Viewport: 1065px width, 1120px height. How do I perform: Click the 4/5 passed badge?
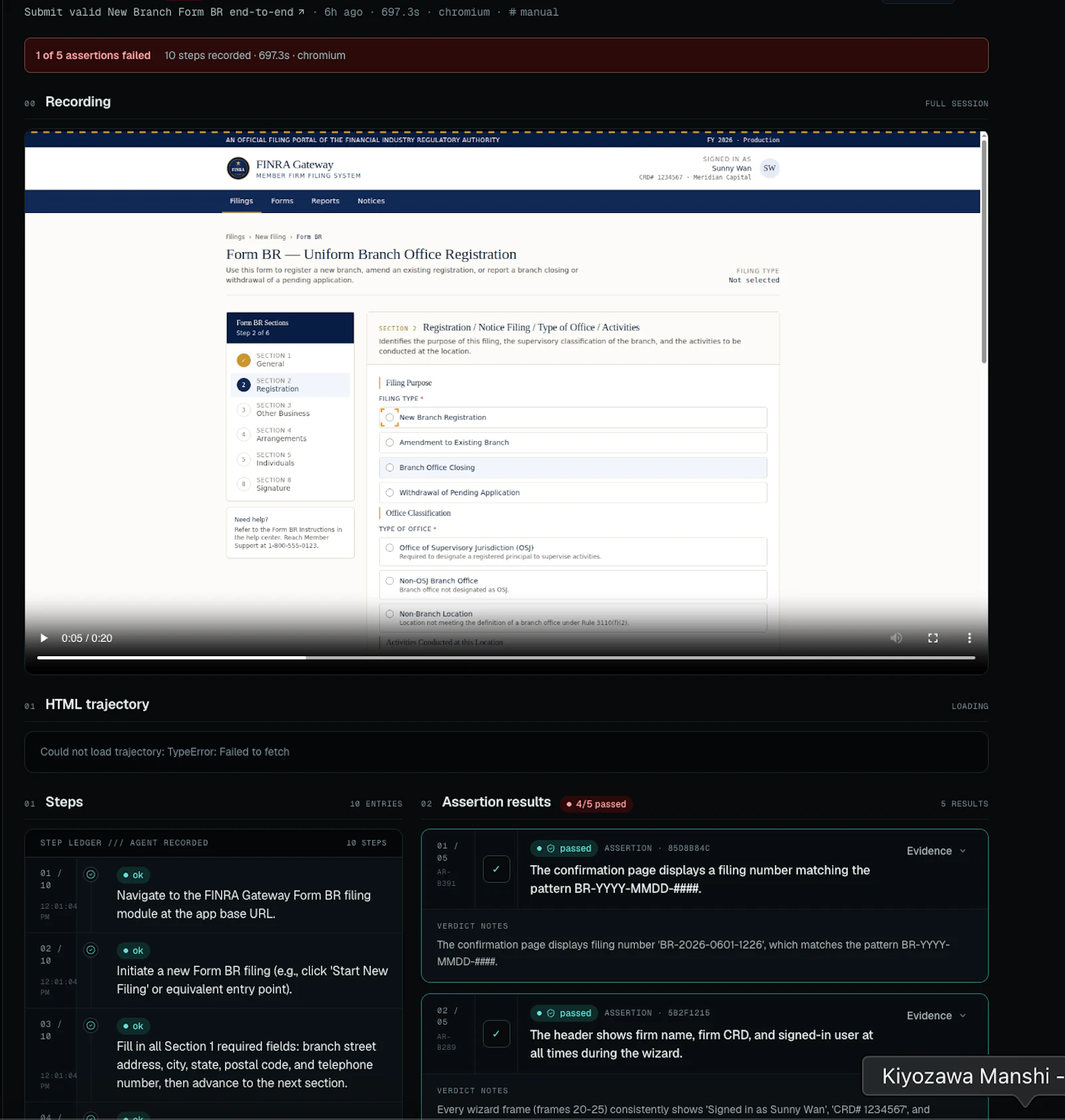(596, 804)
